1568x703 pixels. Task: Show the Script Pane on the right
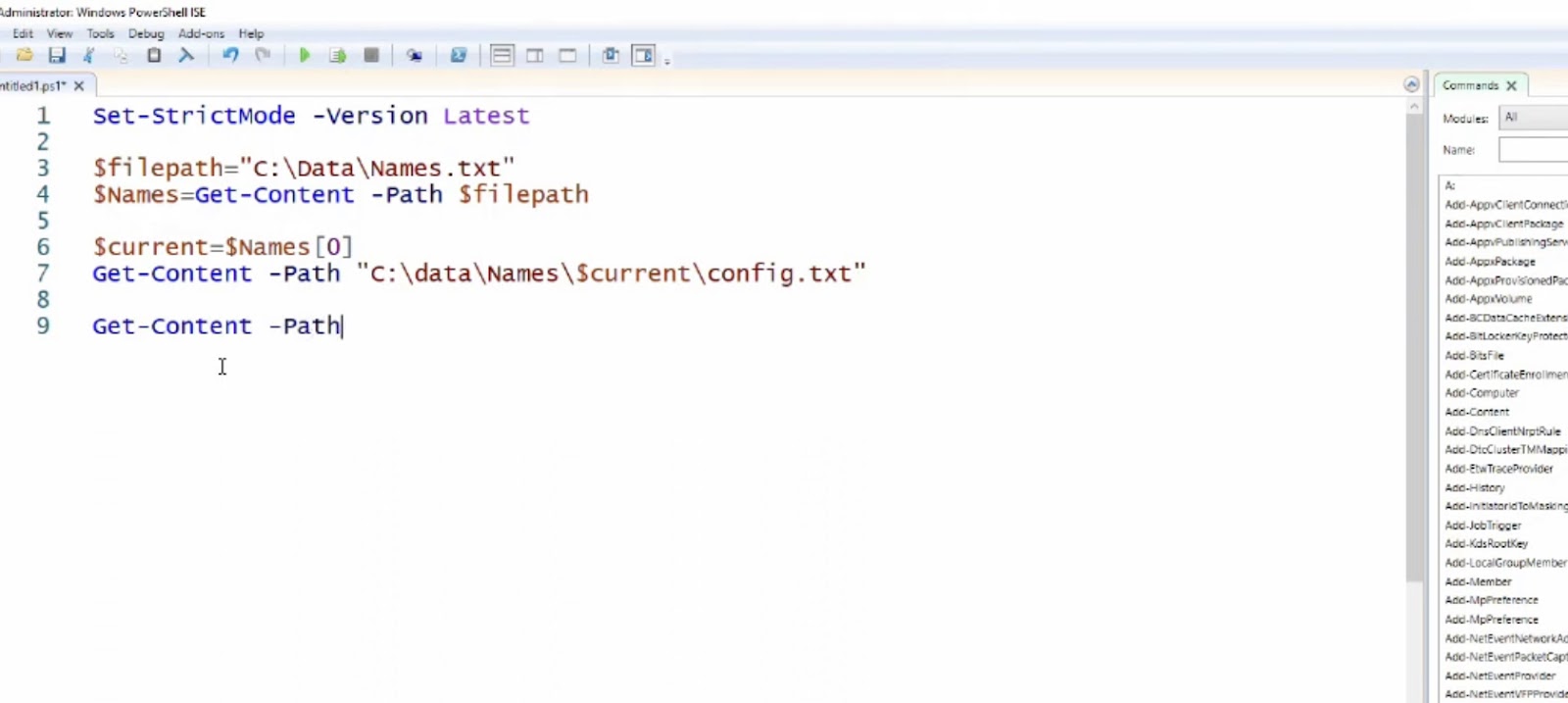[x=535, y=55]
